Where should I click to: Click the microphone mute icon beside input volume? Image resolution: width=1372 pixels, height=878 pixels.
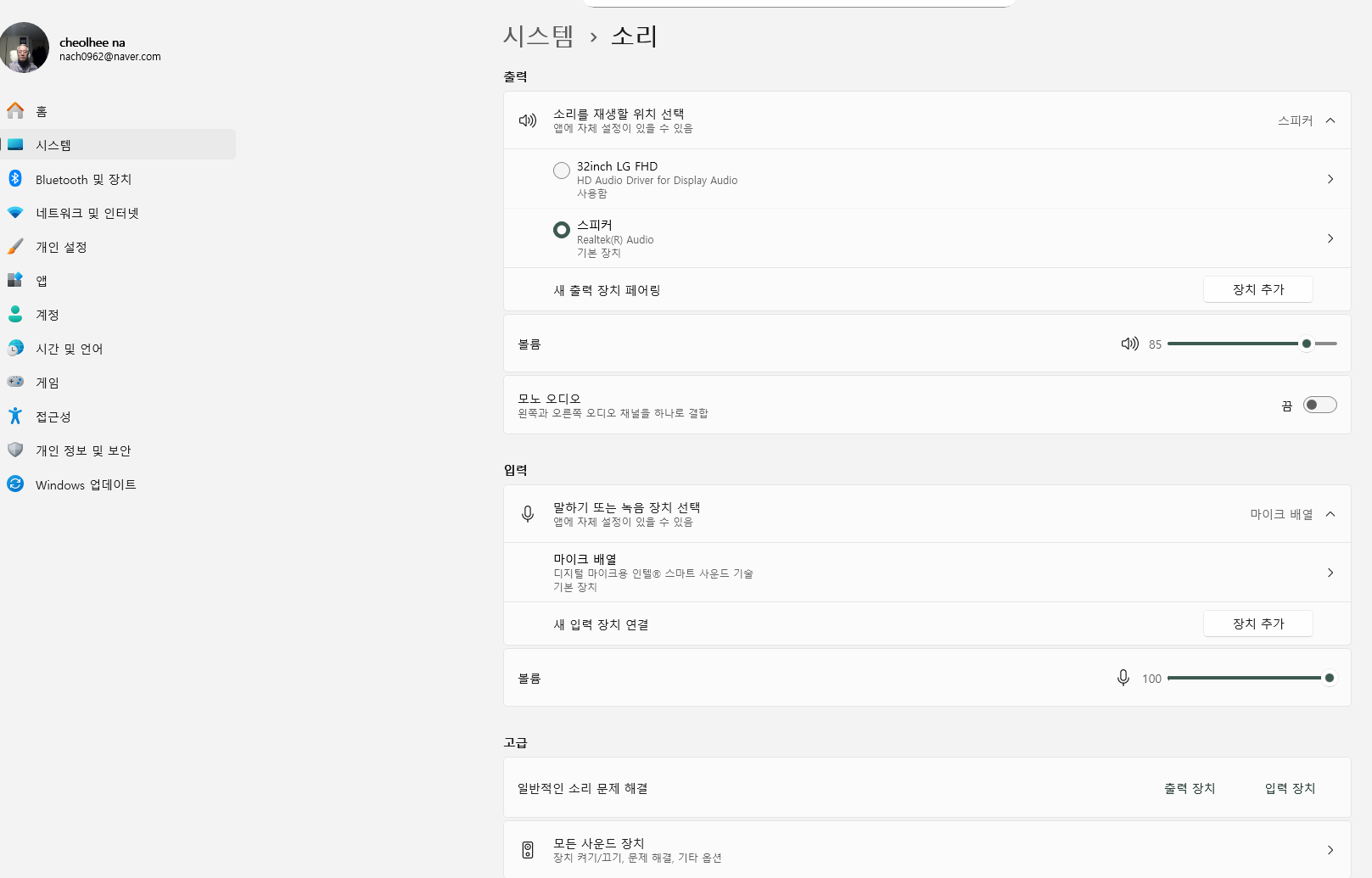tap(1123, 678)
